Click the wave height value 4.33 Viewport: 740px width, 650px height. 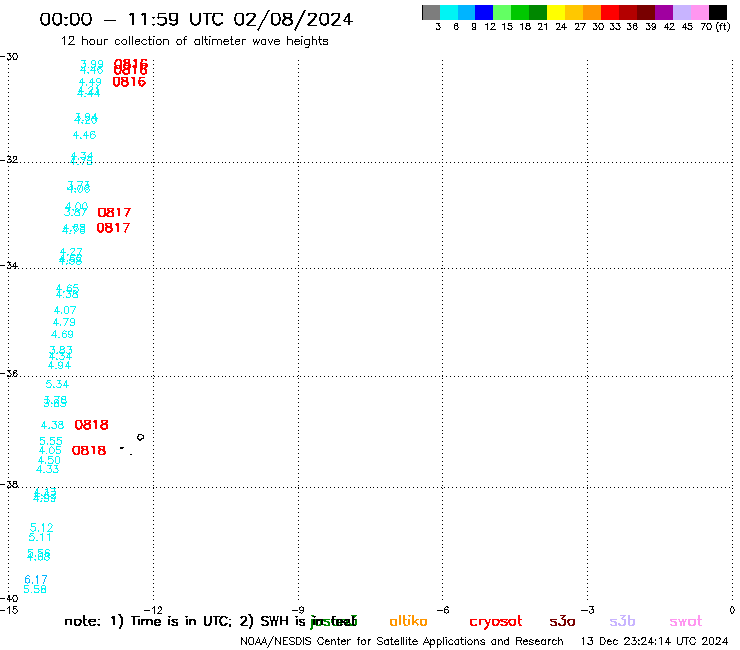(x=48, y=469)
